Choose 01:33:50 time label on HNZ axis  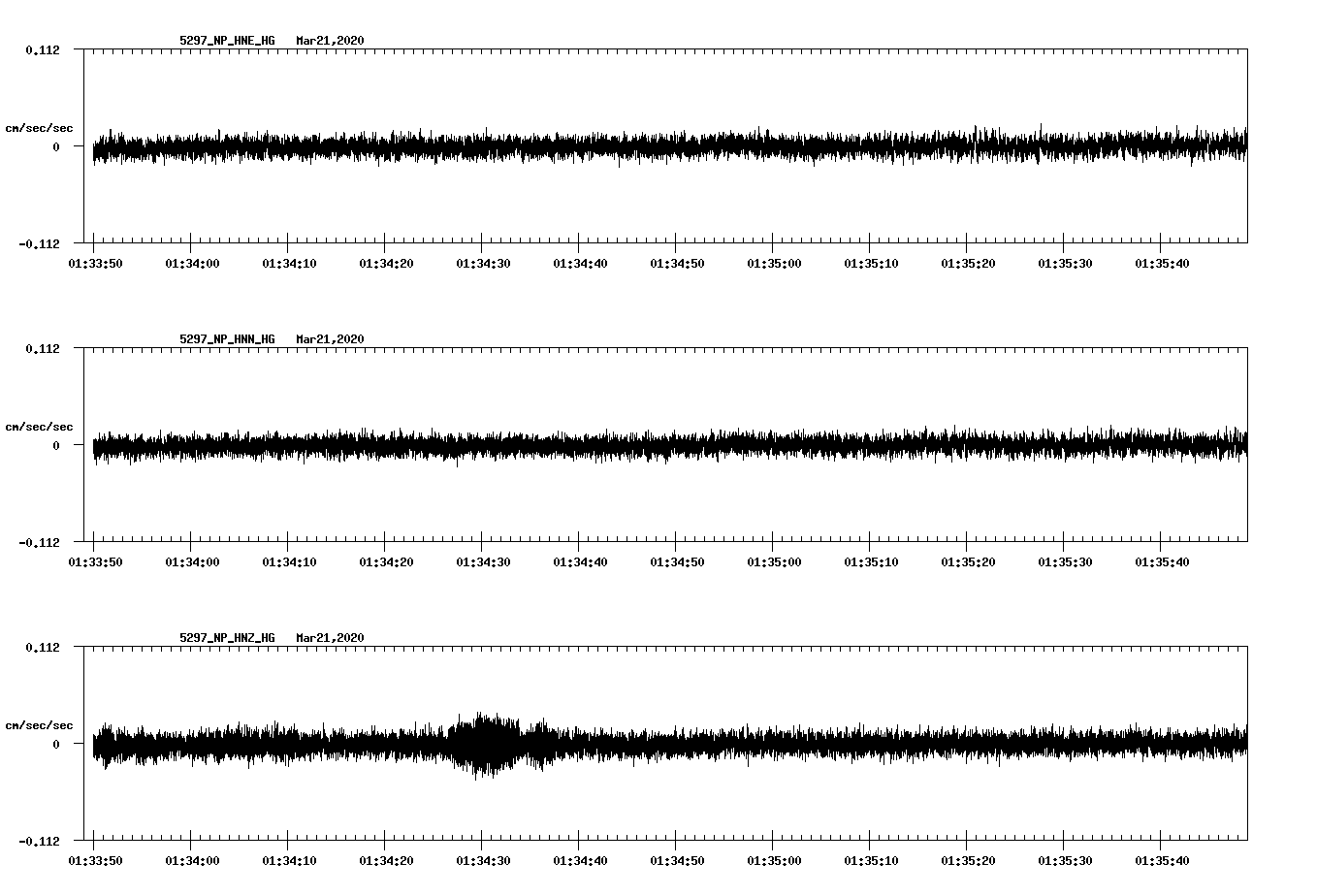point(95,861)
